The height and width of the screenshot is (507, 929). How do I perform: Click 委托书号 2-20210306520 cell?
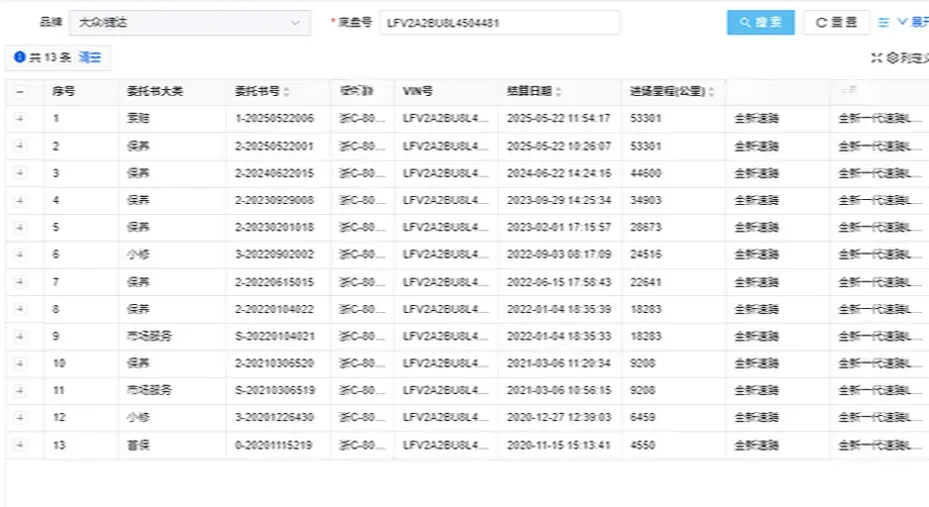pyautogui.click(x=274, y=363)
